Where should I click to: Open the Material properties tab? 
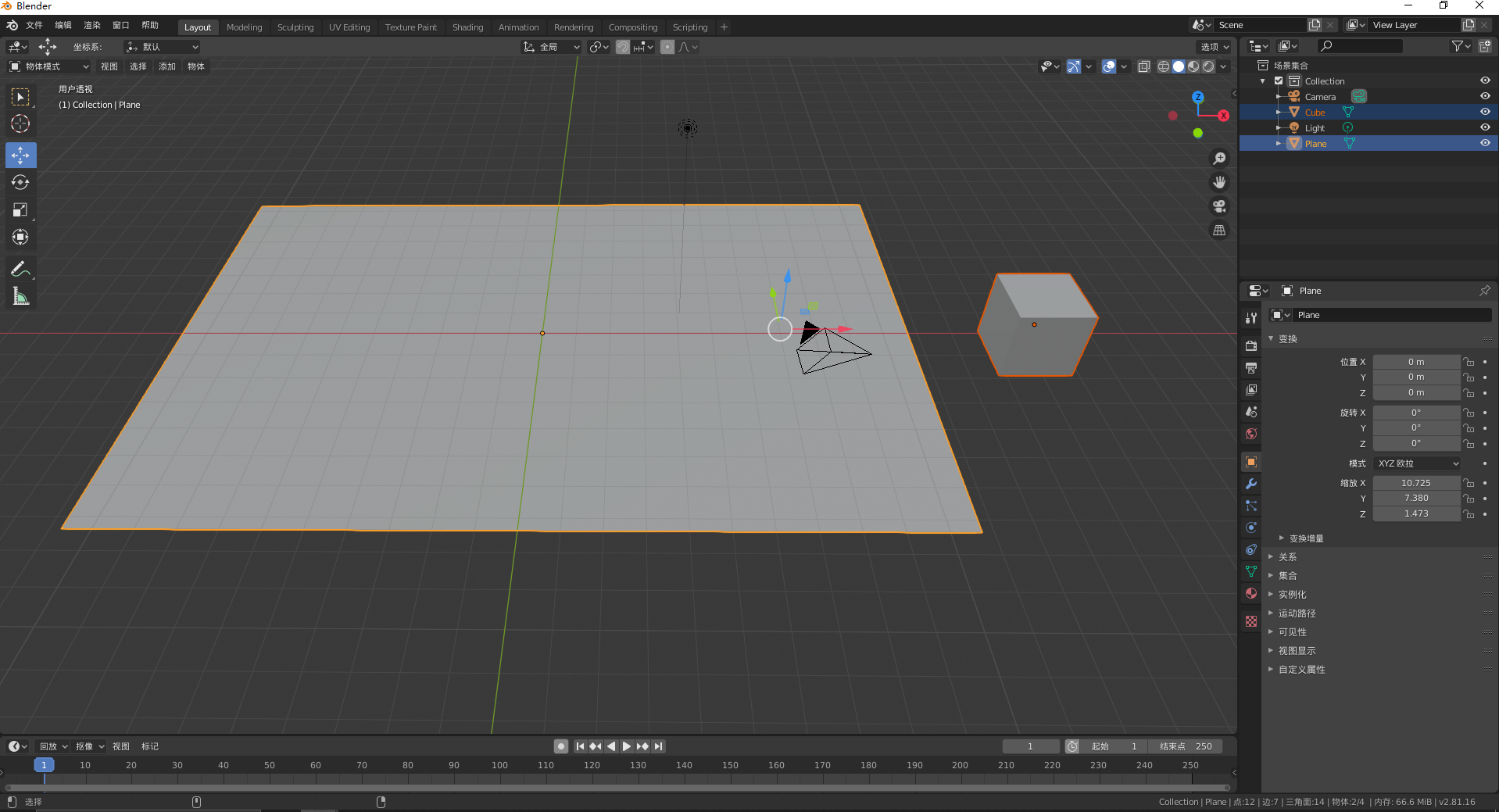[1251, 593]
